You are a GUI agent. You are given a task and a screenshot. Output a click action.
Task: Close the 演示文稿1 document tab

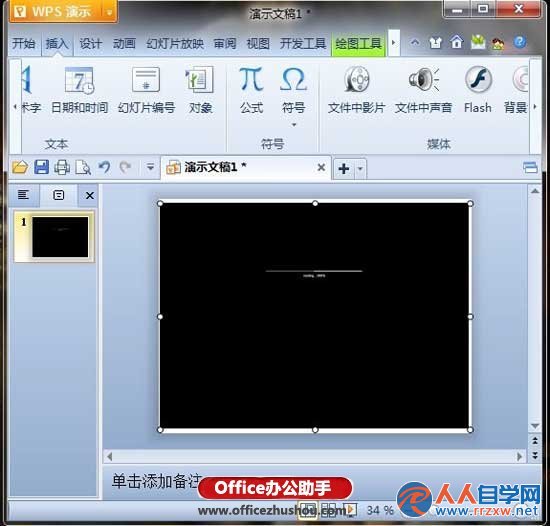pyautogui.click(x=321, y=167)
